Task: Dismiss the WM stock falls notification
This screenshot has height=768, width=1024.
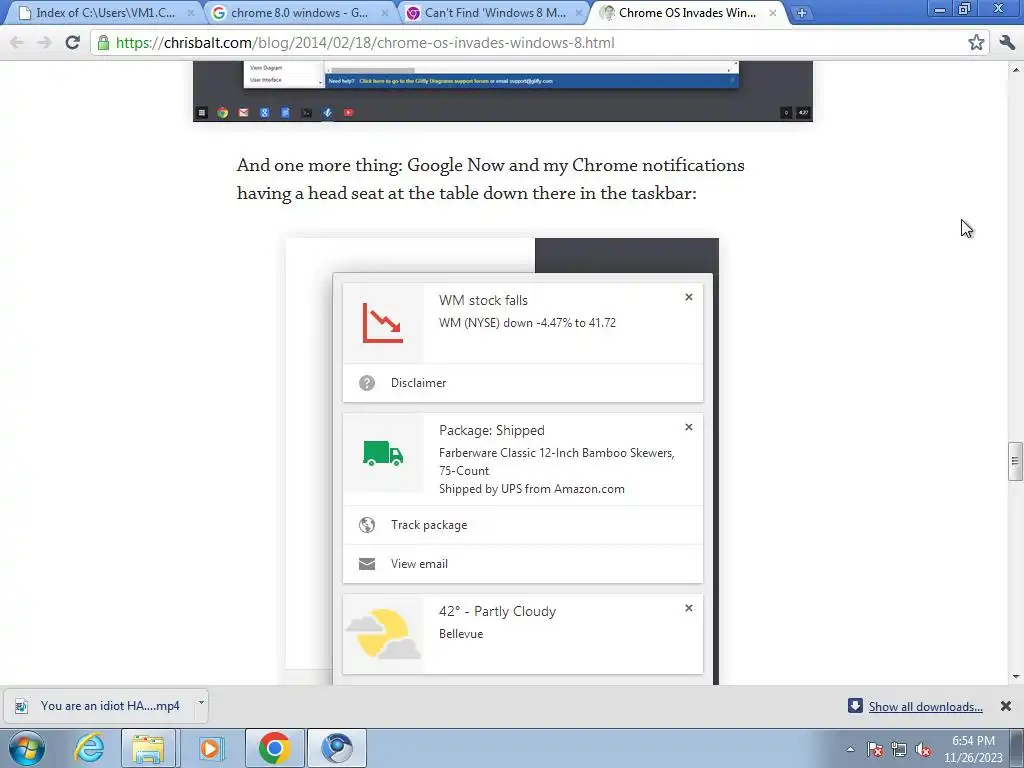Action: click(688, 297)
